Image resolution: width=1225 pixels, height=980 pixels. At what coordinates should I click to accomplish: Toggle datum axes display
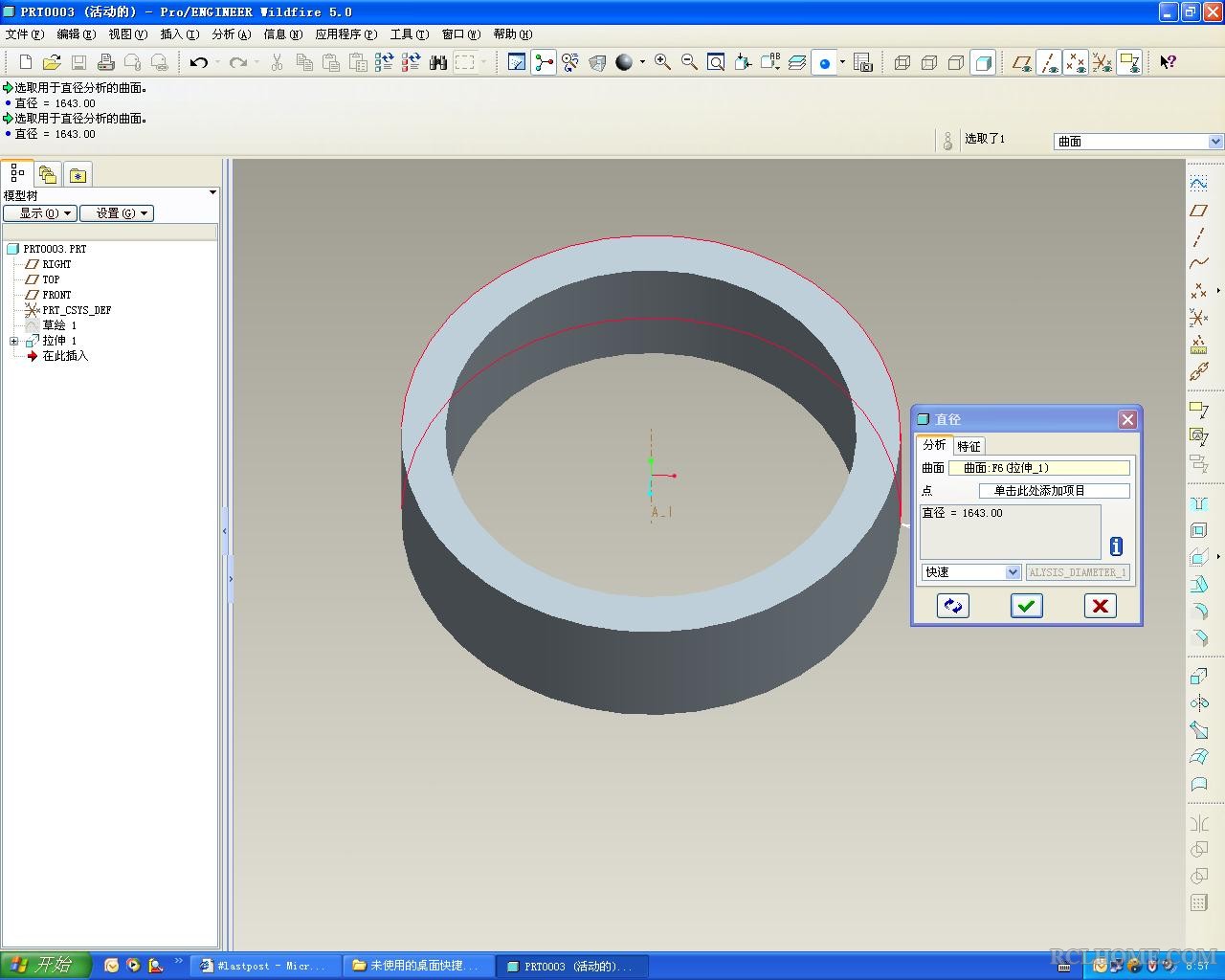point(1049,62)
